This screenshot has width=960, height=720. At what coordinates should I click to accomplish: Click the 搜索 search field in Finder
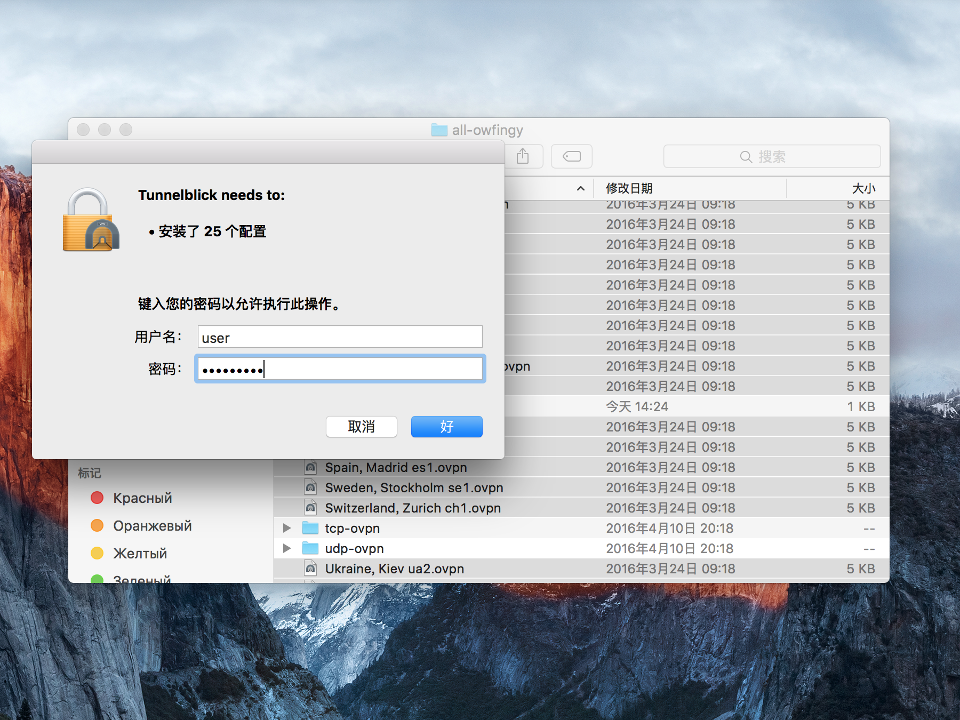click(772, 157)
